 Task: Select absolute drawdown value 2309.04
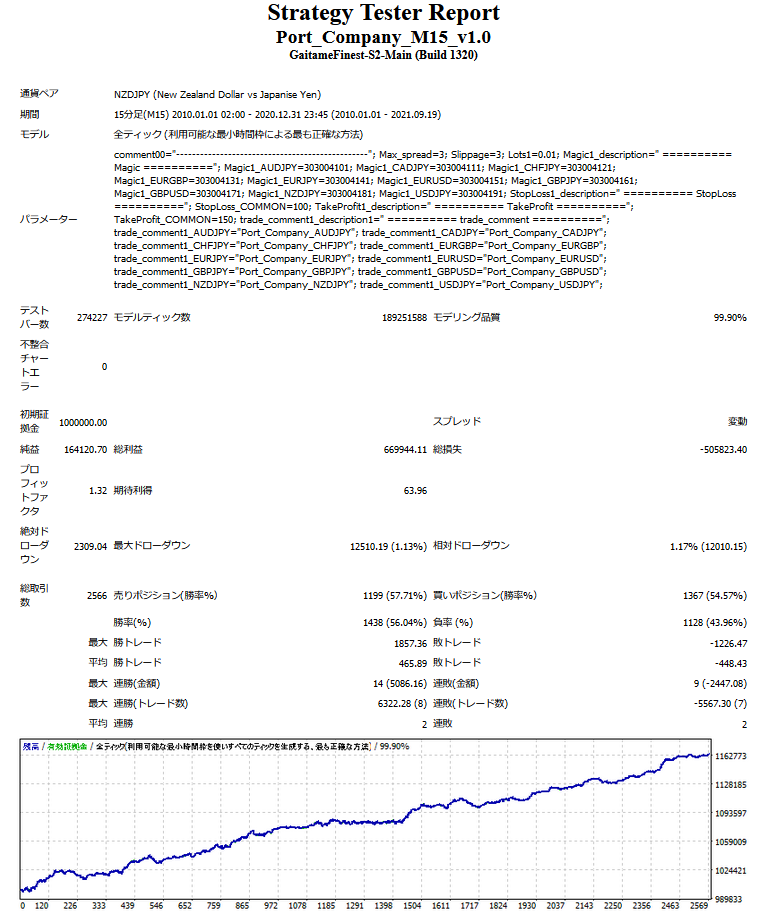click(90, 547)
